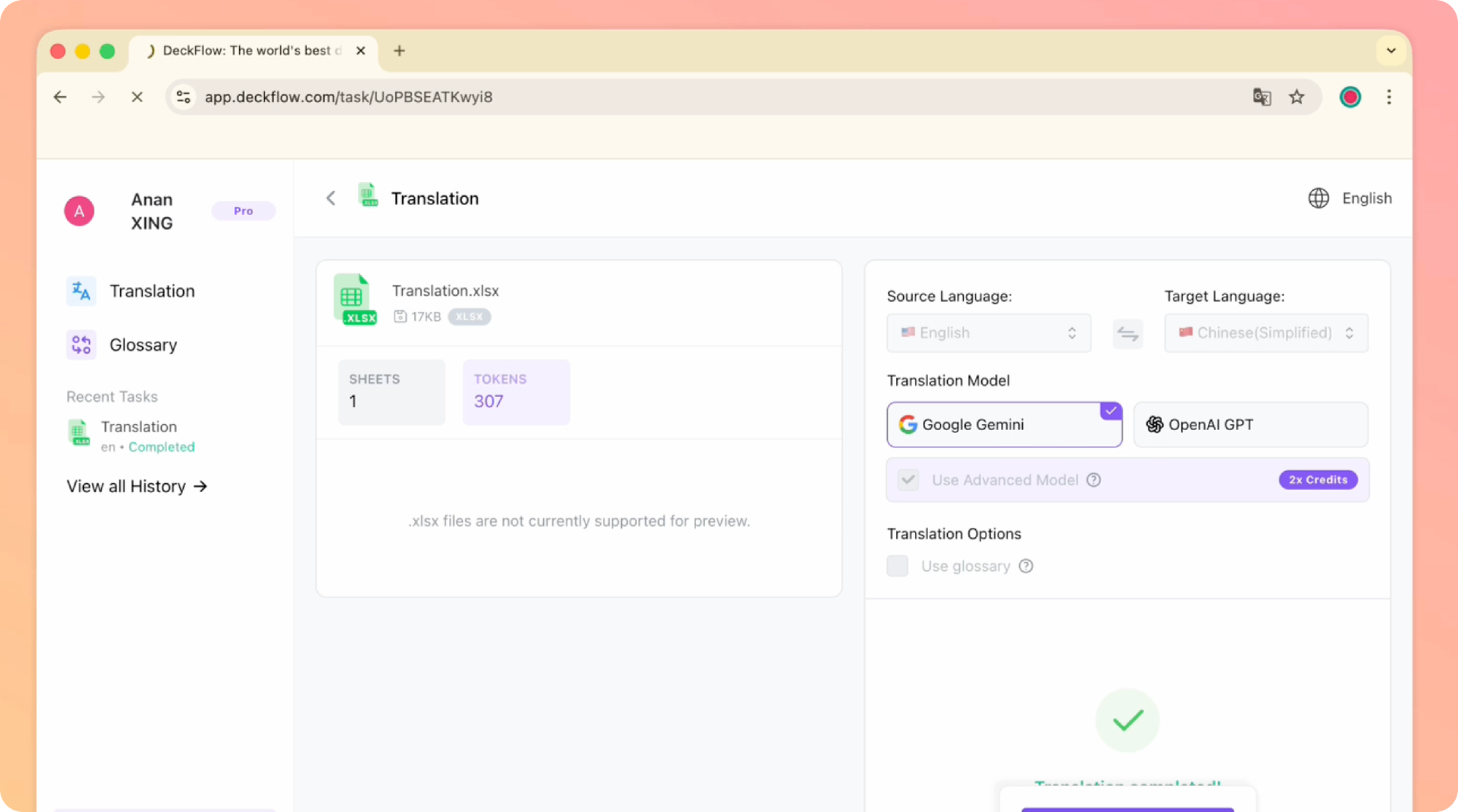Viewport: 1458px width, 812px height.
Task: Click the View all History link
Action: click(137, 486)
